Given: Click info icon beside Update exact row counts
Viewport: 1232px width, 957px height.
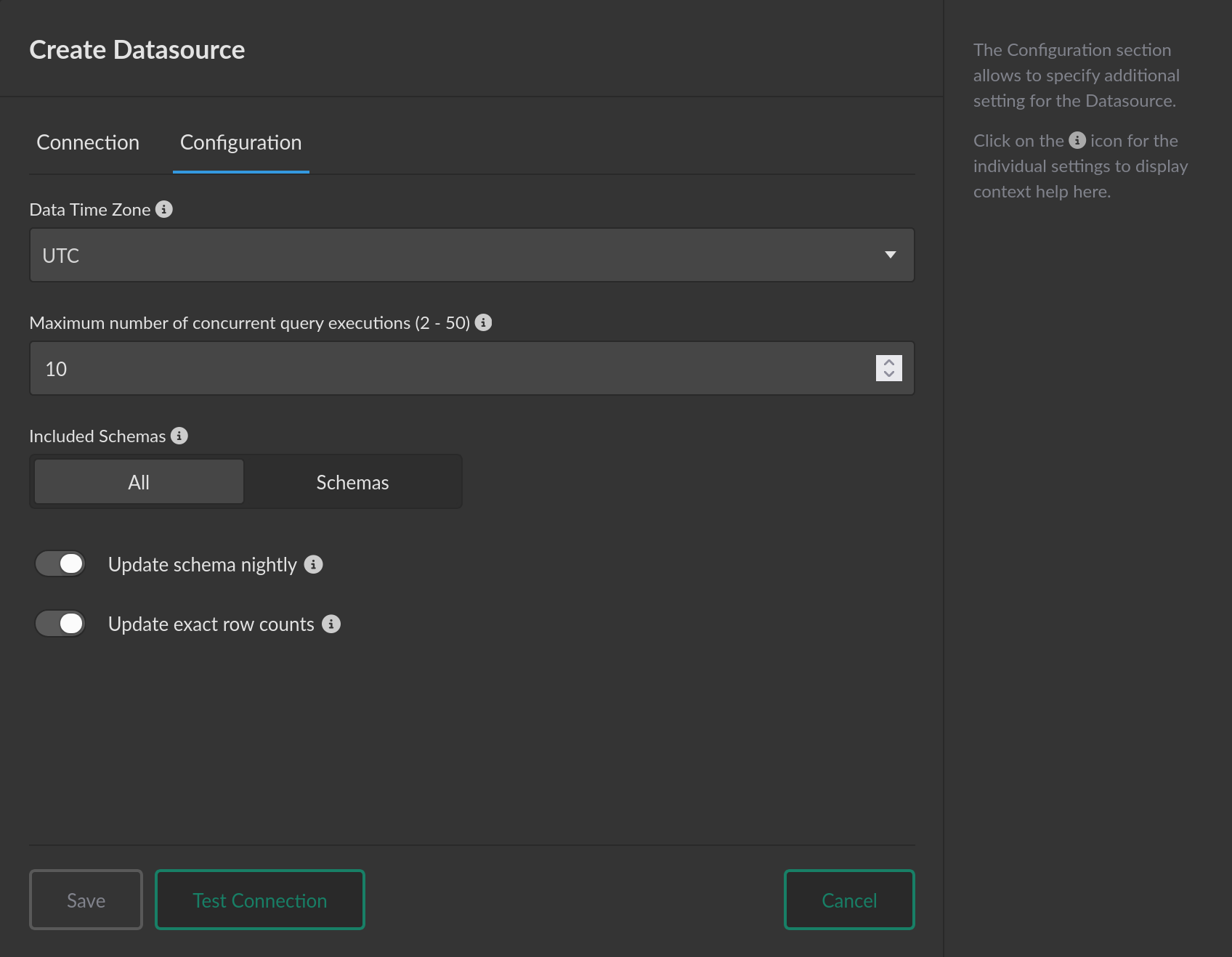Looking at the screenshot, I should click(331, 624).
